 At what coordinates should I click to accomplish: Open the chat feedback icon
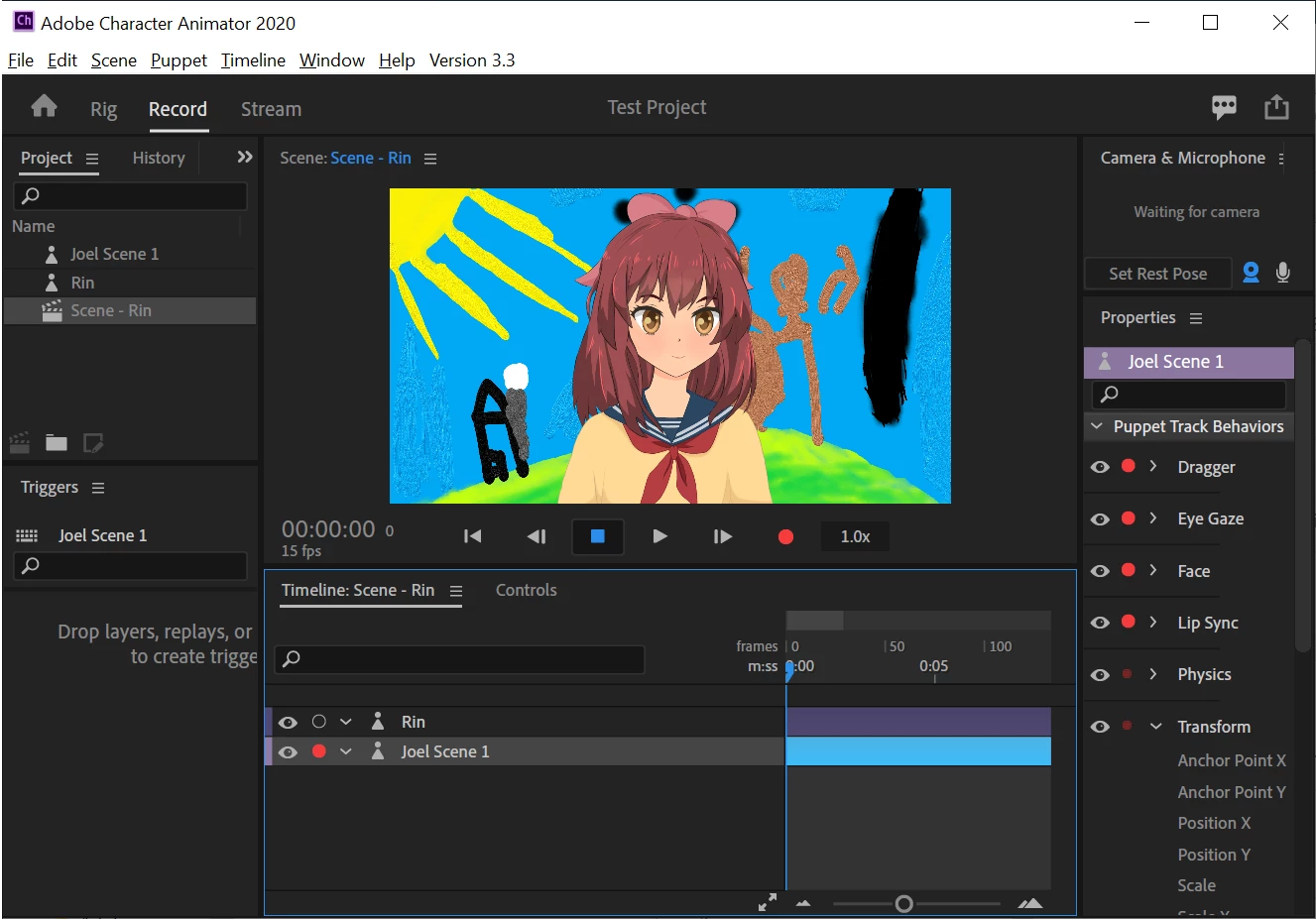point(1224,107)
